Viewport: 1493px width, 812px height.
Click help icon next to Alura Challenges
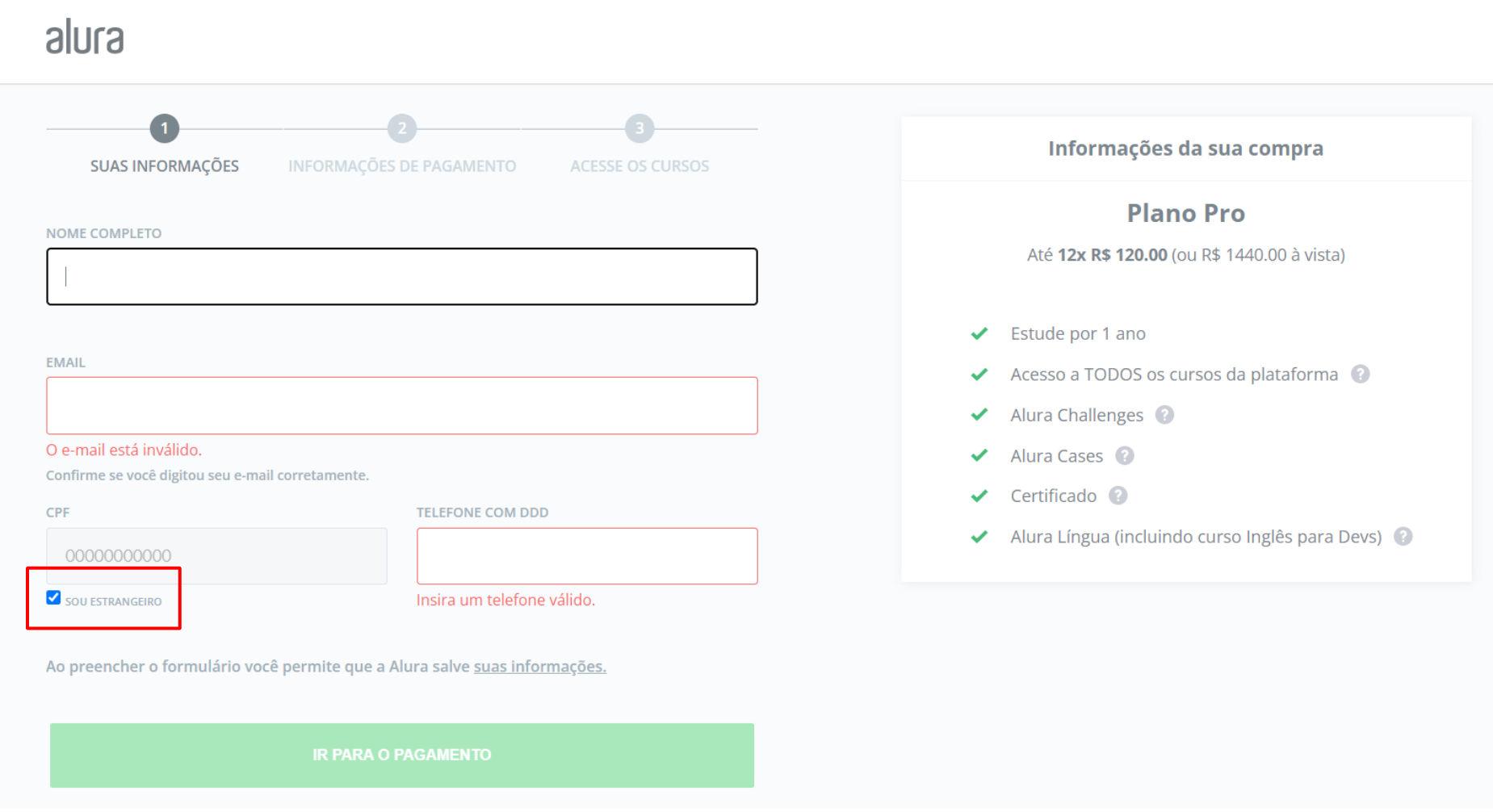pyautogui.click(x=1164, y=415)
